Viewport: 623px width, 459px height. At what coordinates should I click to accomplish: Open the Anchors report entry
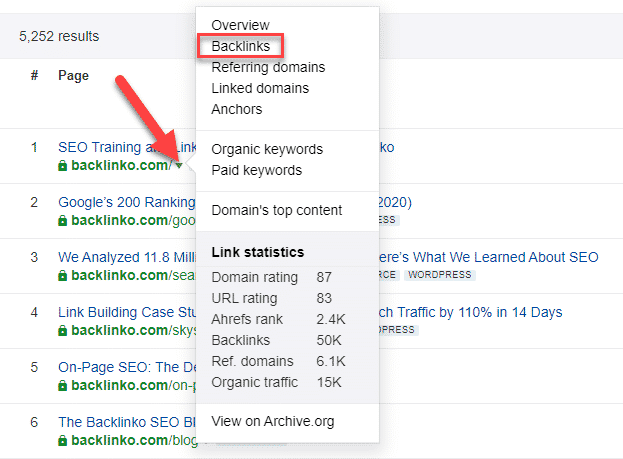(x=237, y=109)
